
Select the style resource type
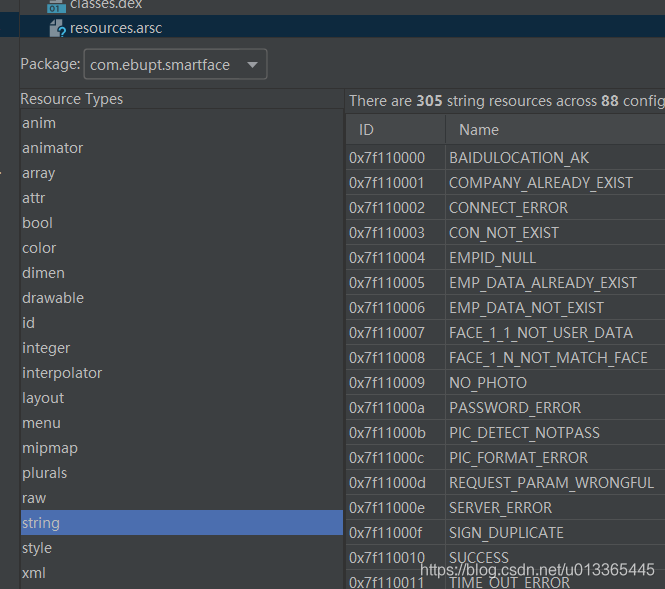click(182, 548)
